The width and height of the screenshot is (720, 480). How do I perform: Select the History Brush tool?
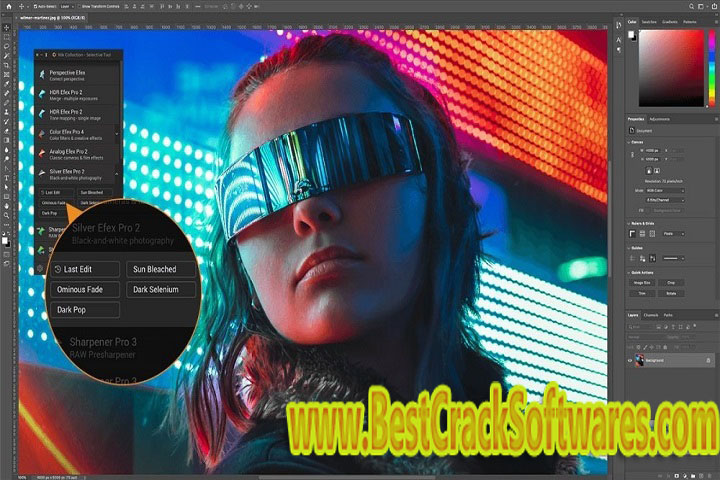[x=6, y=122]
